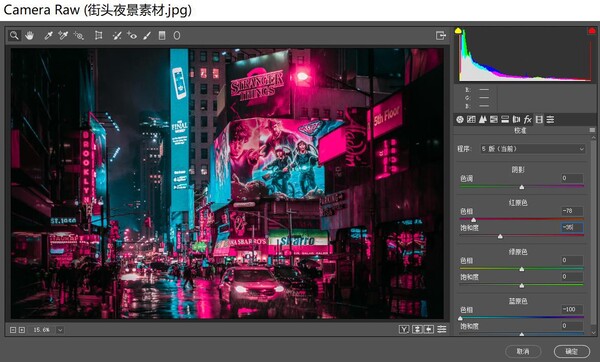Select the White Balance eyedropper tool

pyautogui.click(x=48, y=36)
